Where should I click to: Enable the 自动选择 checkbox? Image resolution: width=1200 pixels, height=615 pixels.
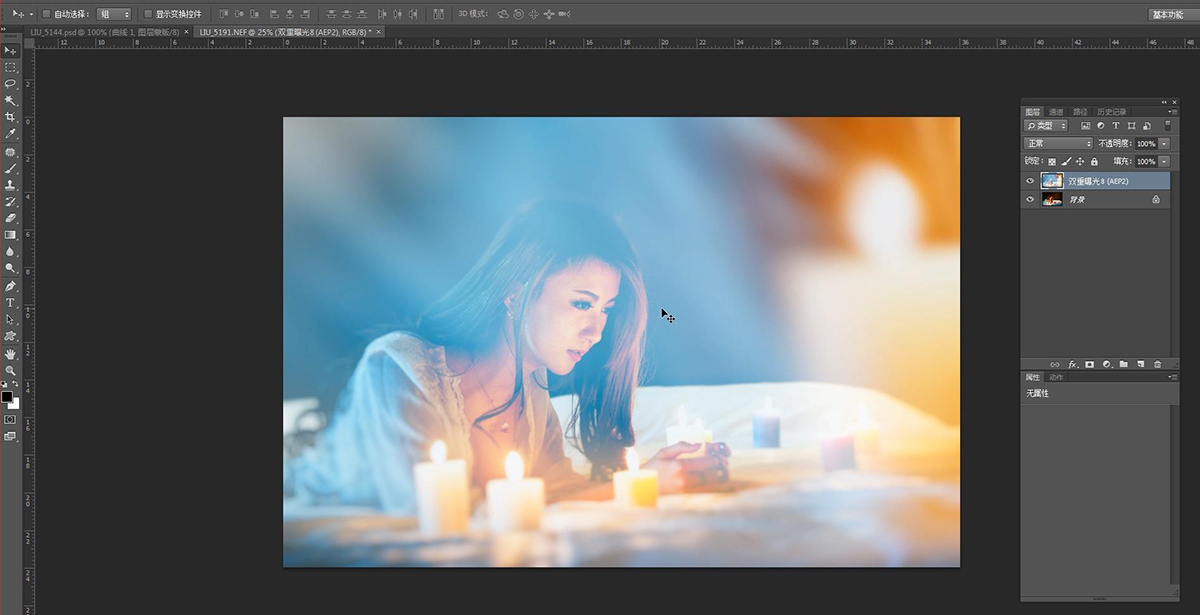[46, 14]
